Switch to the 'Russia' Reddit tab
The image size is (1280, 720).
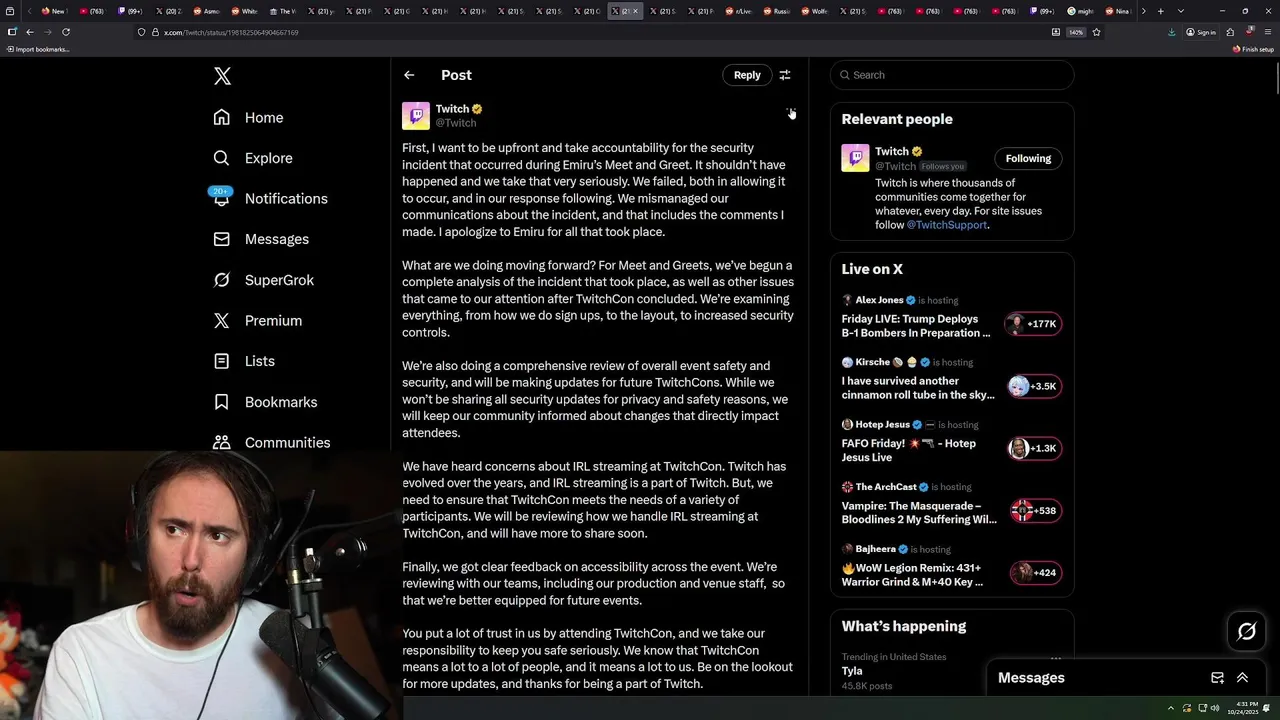coord(777,11)
